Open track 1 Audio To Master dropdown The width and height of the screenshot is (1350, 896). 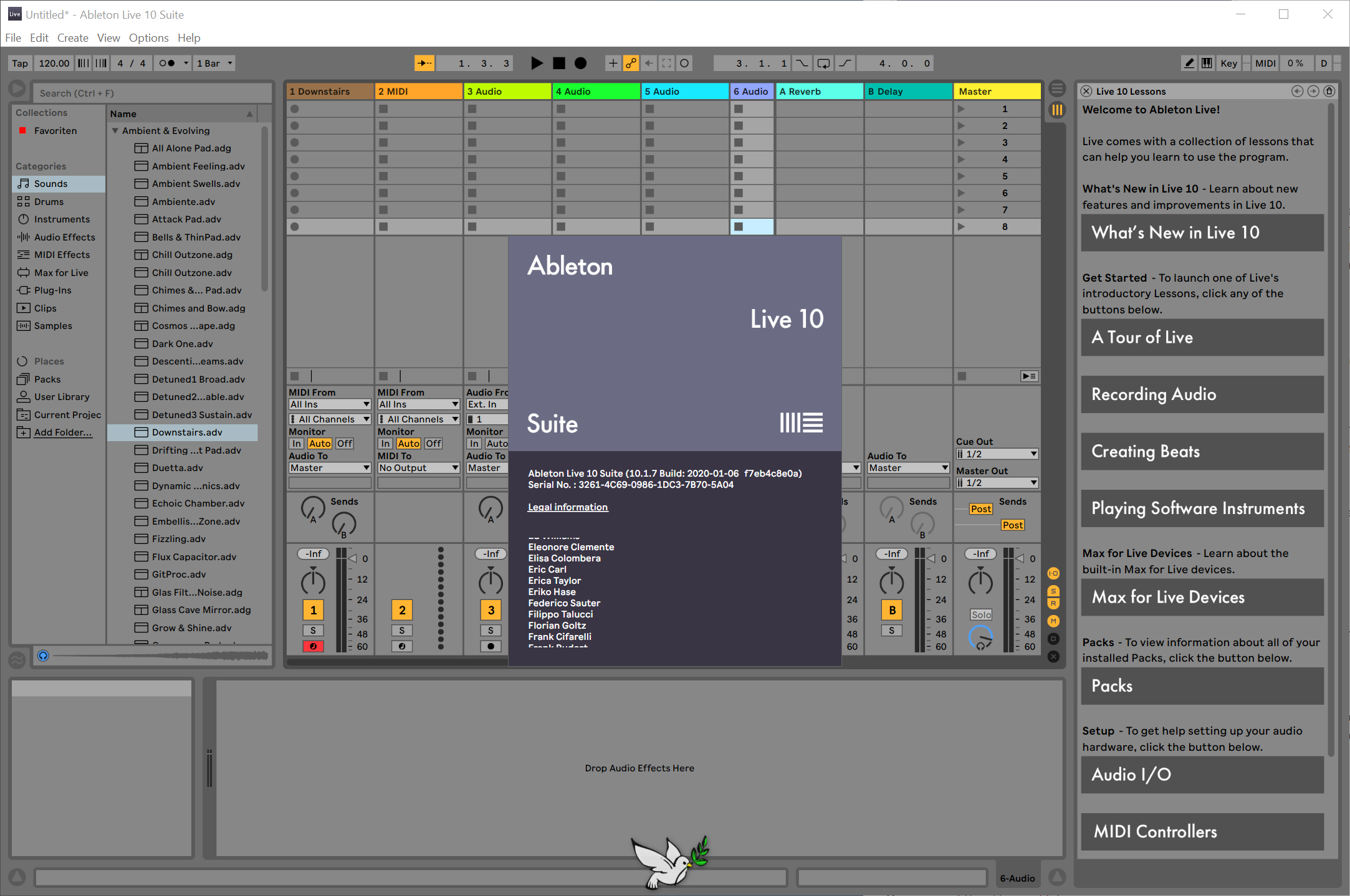(330, 467)
